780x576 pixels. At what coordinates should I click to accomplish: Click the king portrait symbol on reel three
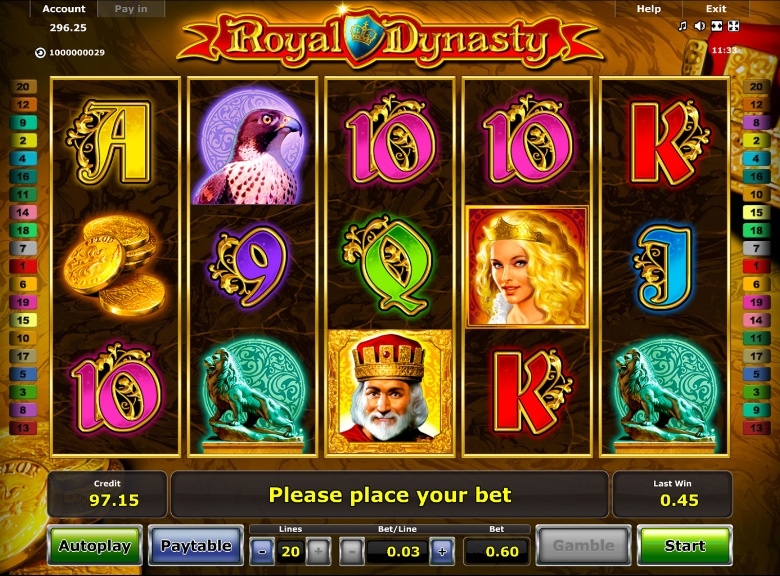click(390, 391)
